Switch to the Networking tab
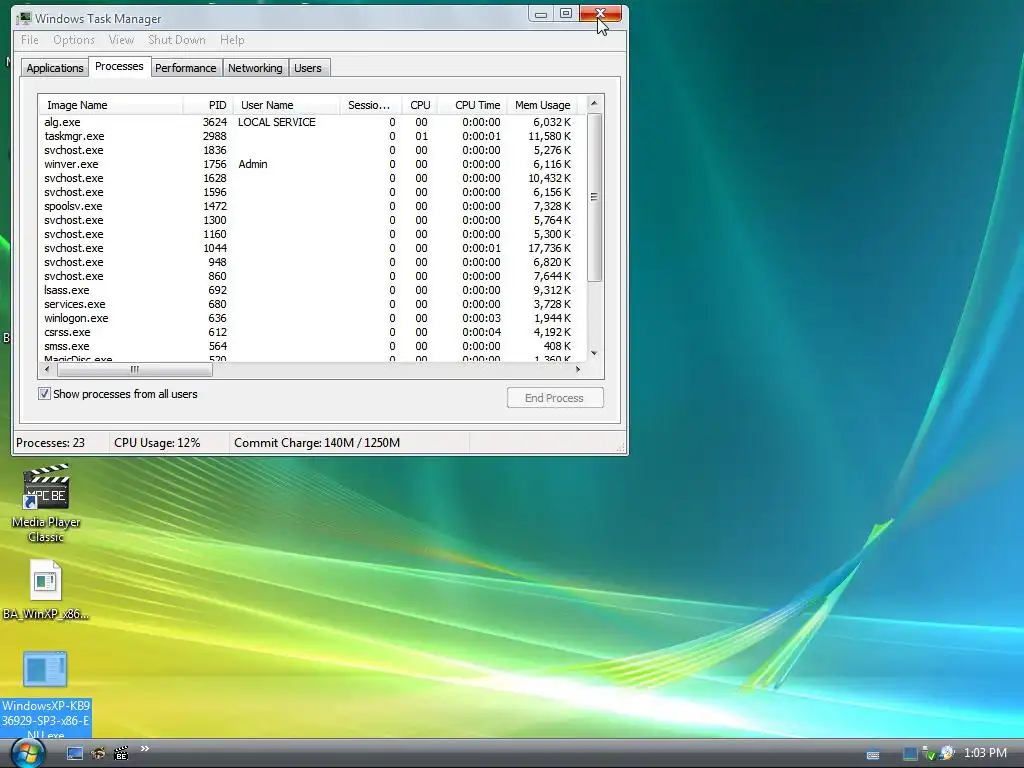The height and width of the screenshot is (768, 1024). tap(255, 68)
